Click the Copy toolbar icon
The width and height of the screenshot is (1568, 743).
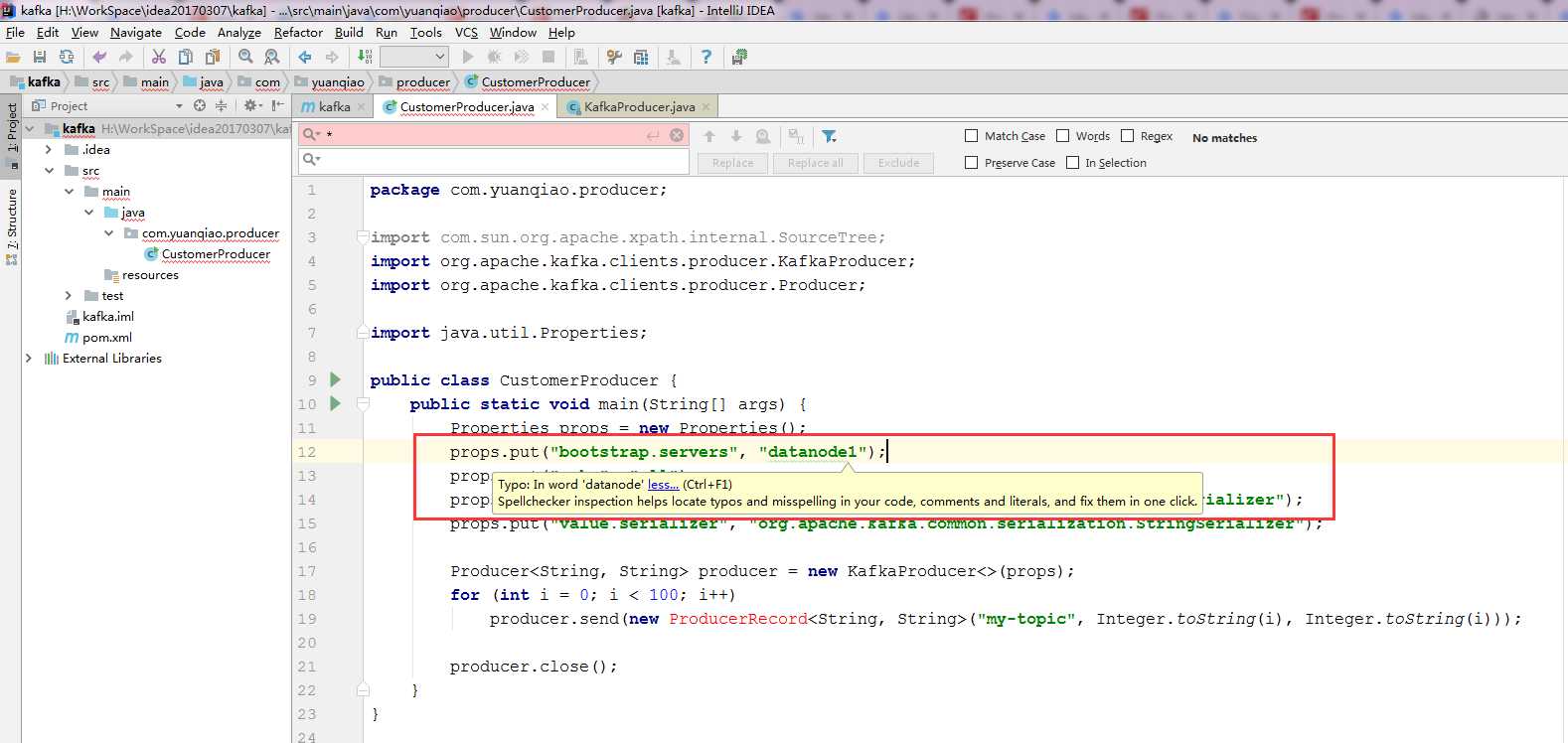(185, 58)
